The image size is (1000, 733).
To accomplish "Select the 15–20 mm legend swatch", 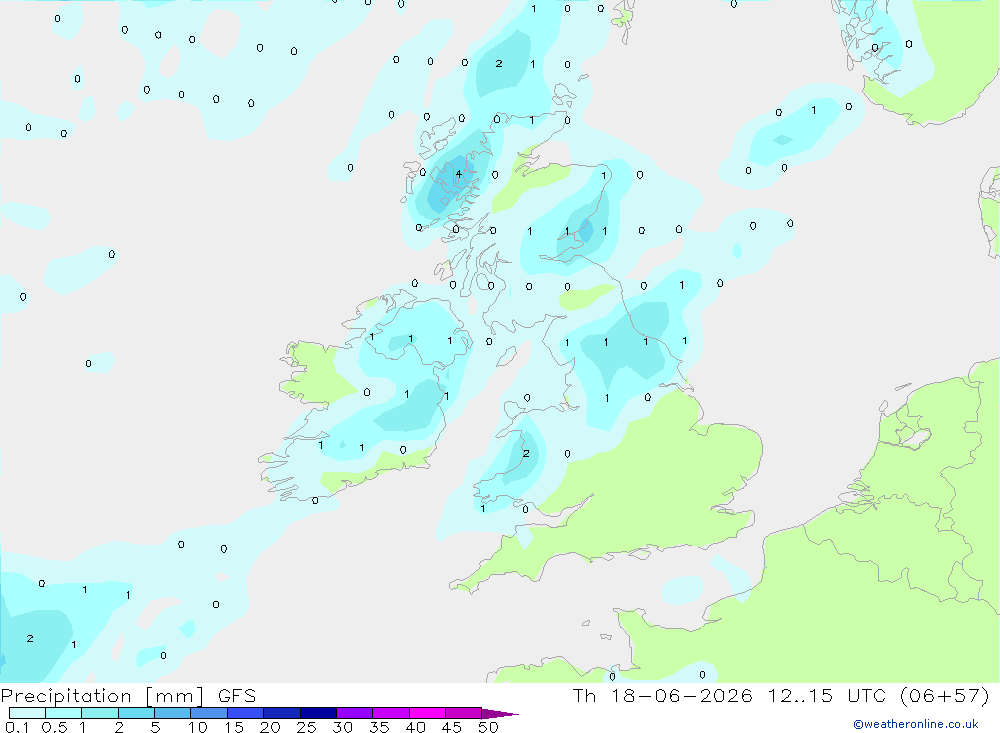I will point(245,713).
